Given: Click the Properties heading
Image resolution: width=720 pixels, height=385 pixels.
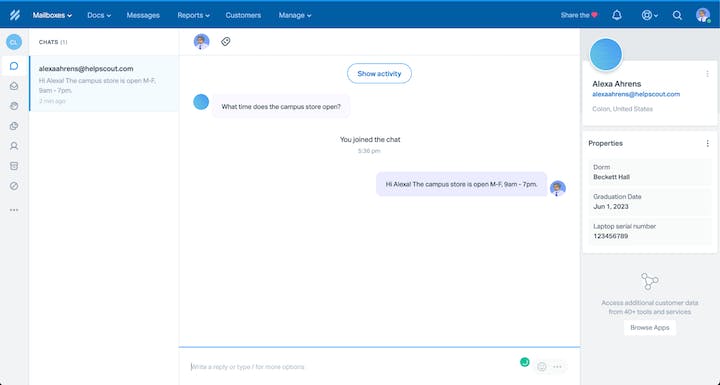Looking at the screenshot, I should click(605, 143).
